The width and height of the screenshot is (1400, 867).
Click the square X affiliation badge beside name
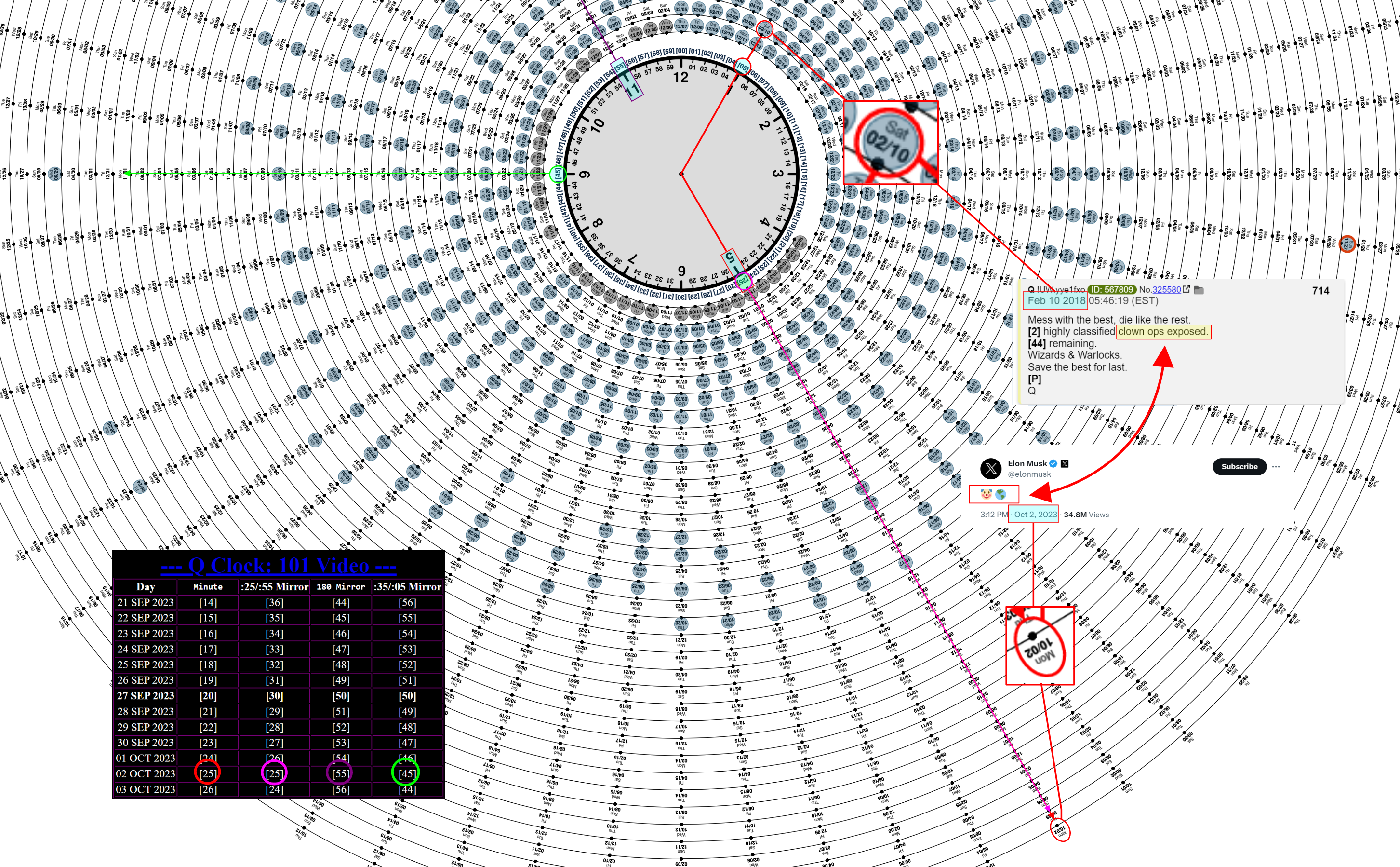click(x=1064, y=463)
